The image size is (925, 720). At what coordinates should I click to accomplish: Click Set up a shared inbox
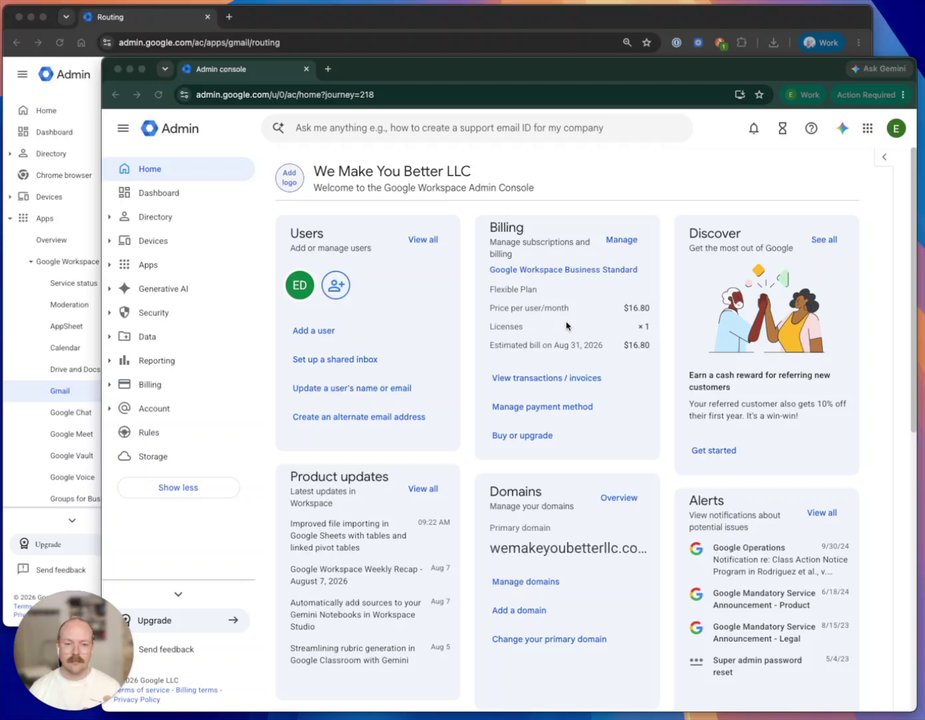[x=335, y=359]
